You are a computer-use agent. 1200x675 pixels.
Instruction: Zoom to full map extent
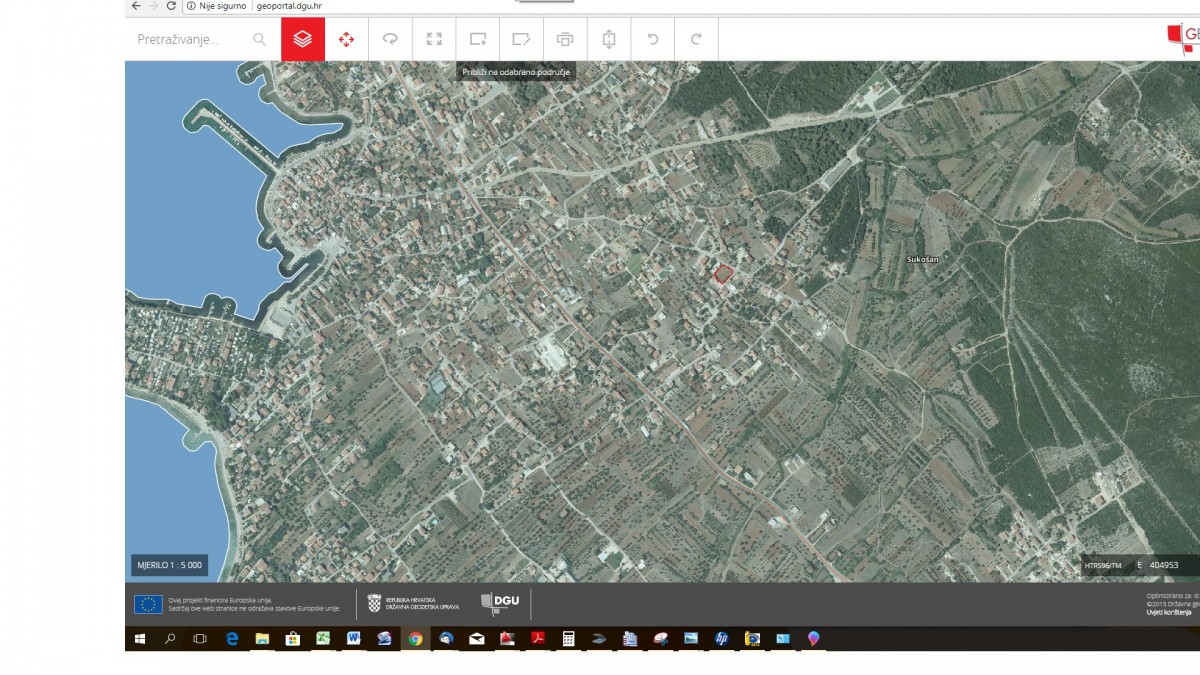point(434,39)
